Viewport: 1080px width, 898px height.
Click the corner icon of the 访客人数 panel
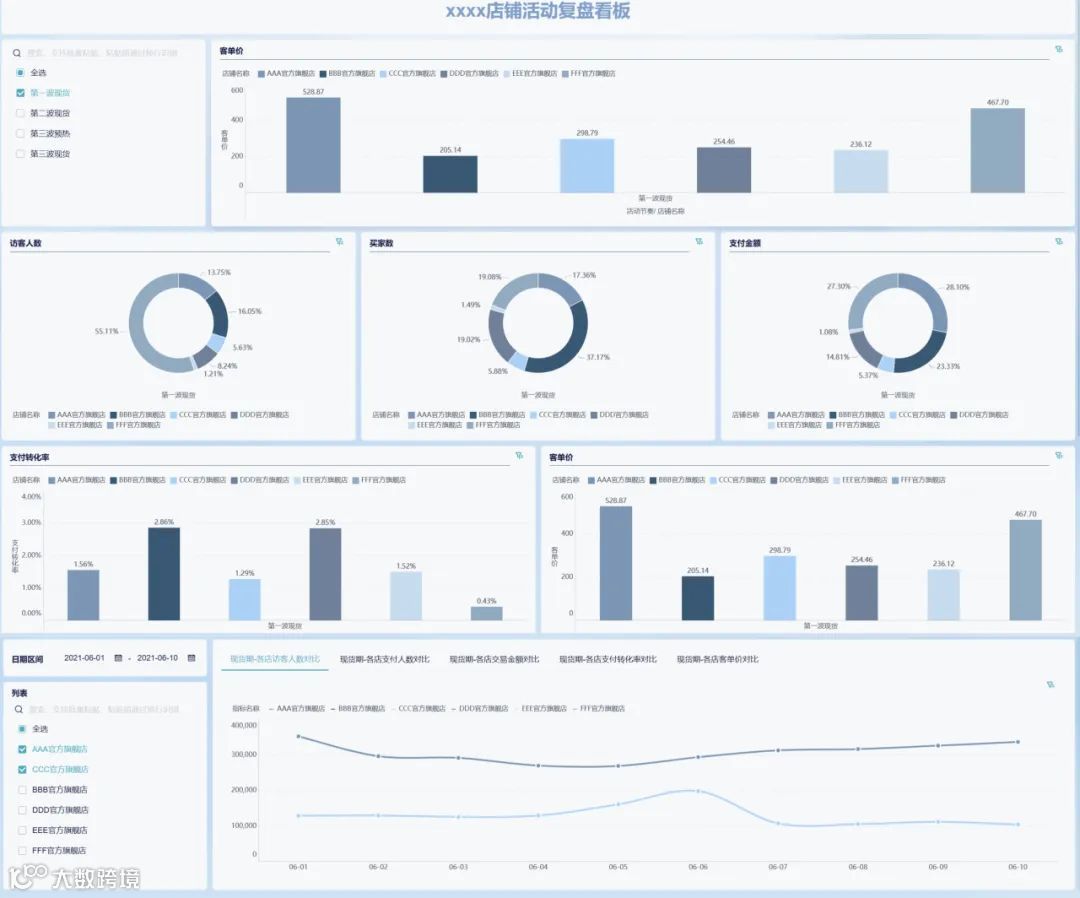pyautogui.click(x=340, y=241)
